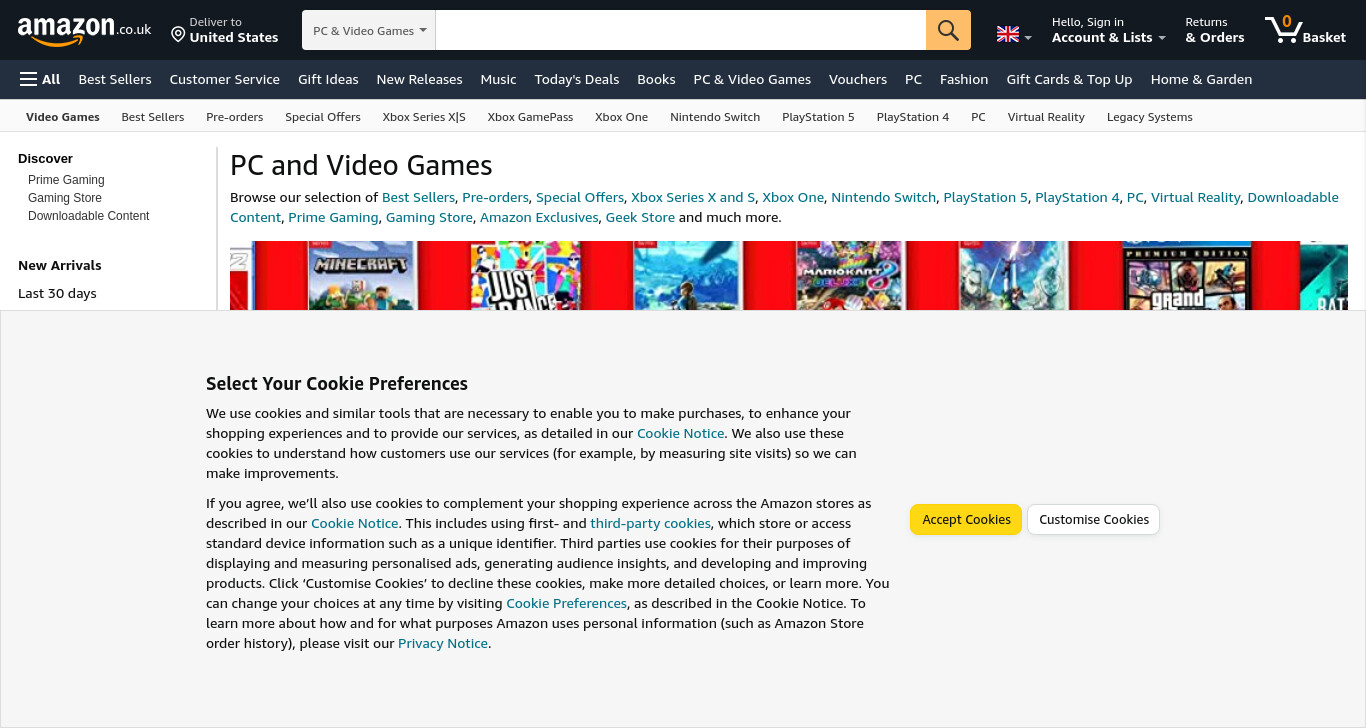Go to Best Sellers in the dark navigation bar
The width and height of the screenshot is (1366, 728).
click(x=115, y=79)
